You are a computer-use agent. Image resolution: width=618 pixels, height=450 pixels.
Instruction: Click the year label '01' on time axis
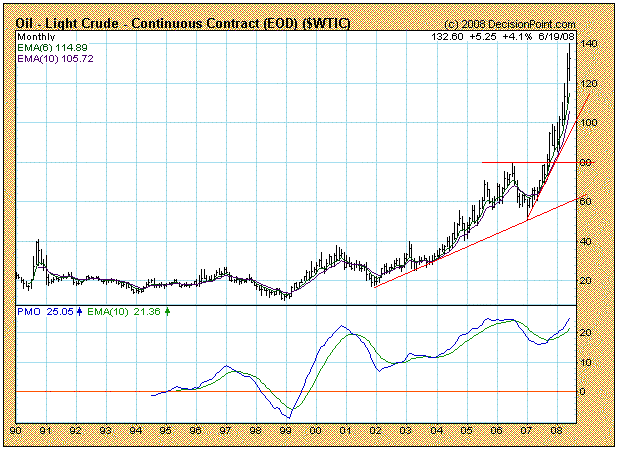point(346,430)
